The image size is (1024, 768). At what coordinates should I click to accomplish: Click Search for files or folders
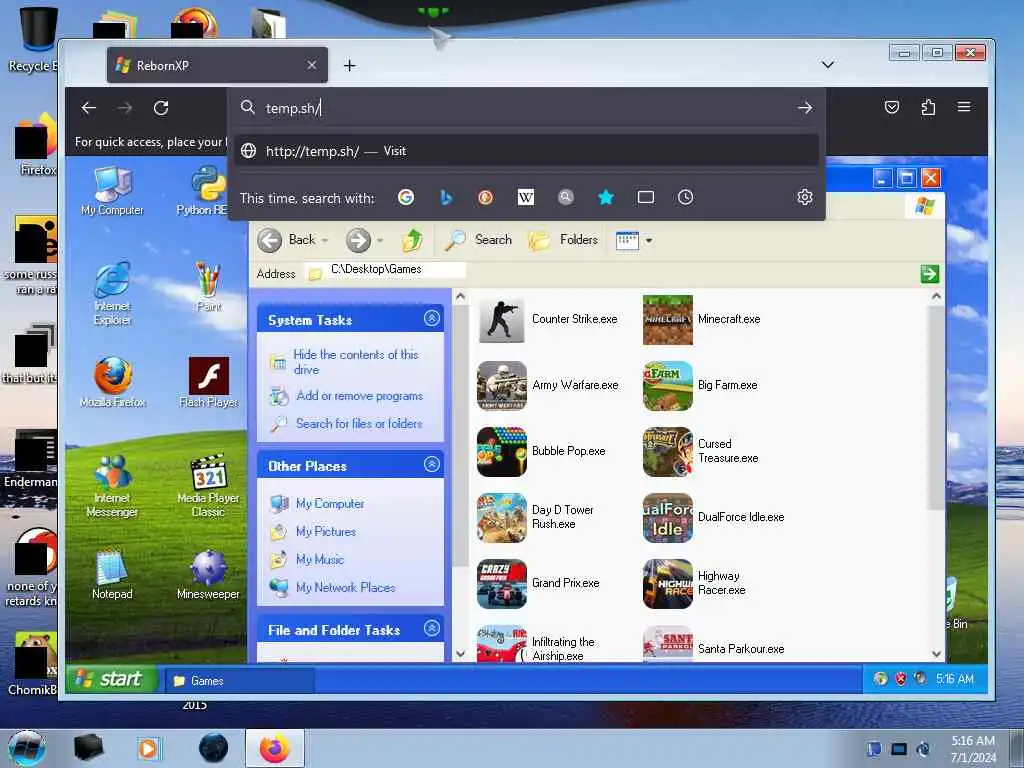click(359, 423)
